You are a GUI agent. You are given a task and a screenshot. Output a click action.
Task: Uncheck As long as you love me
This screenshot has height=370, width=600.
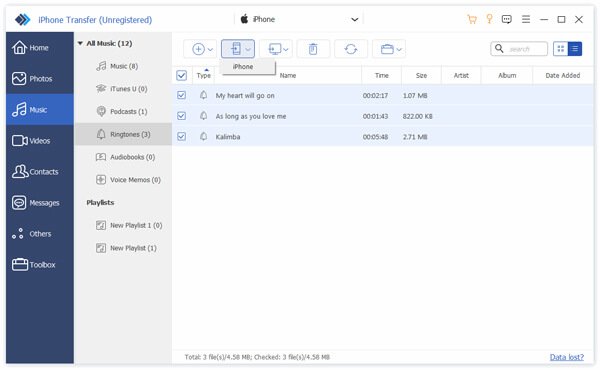tap(181, 116)
